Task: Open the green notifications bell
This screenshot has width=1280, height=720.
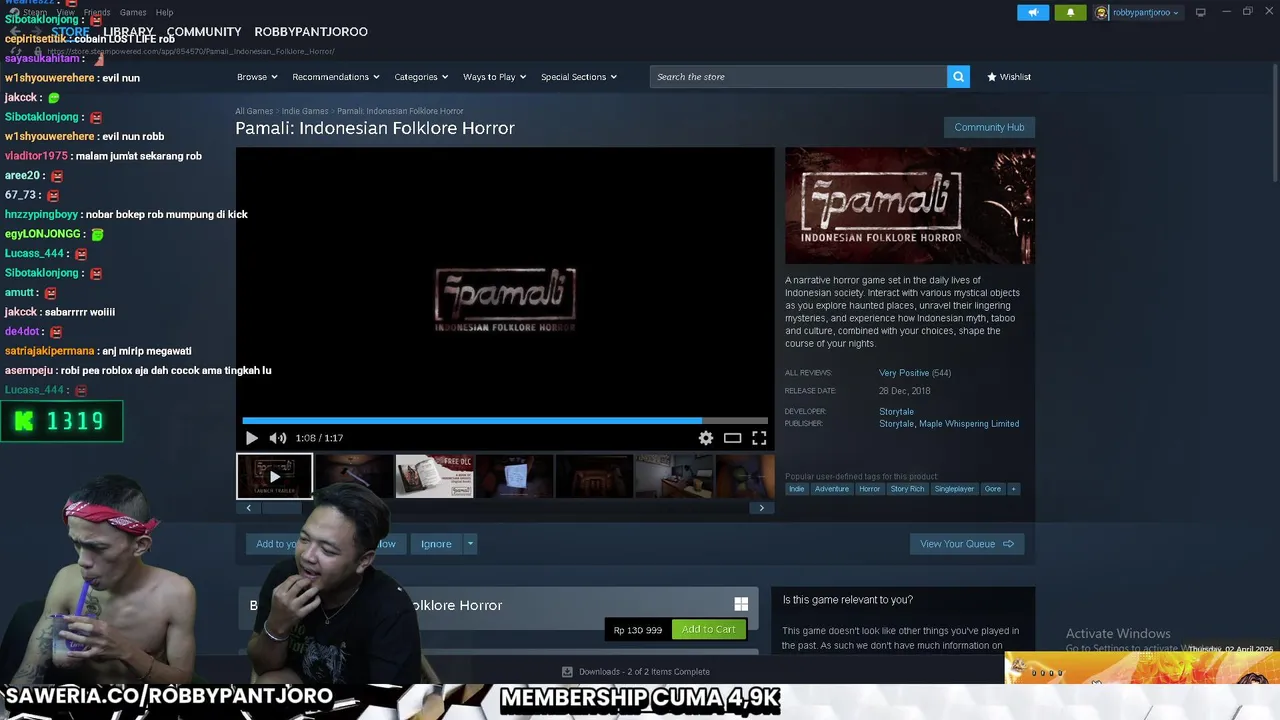Action: click(1070, 12)
